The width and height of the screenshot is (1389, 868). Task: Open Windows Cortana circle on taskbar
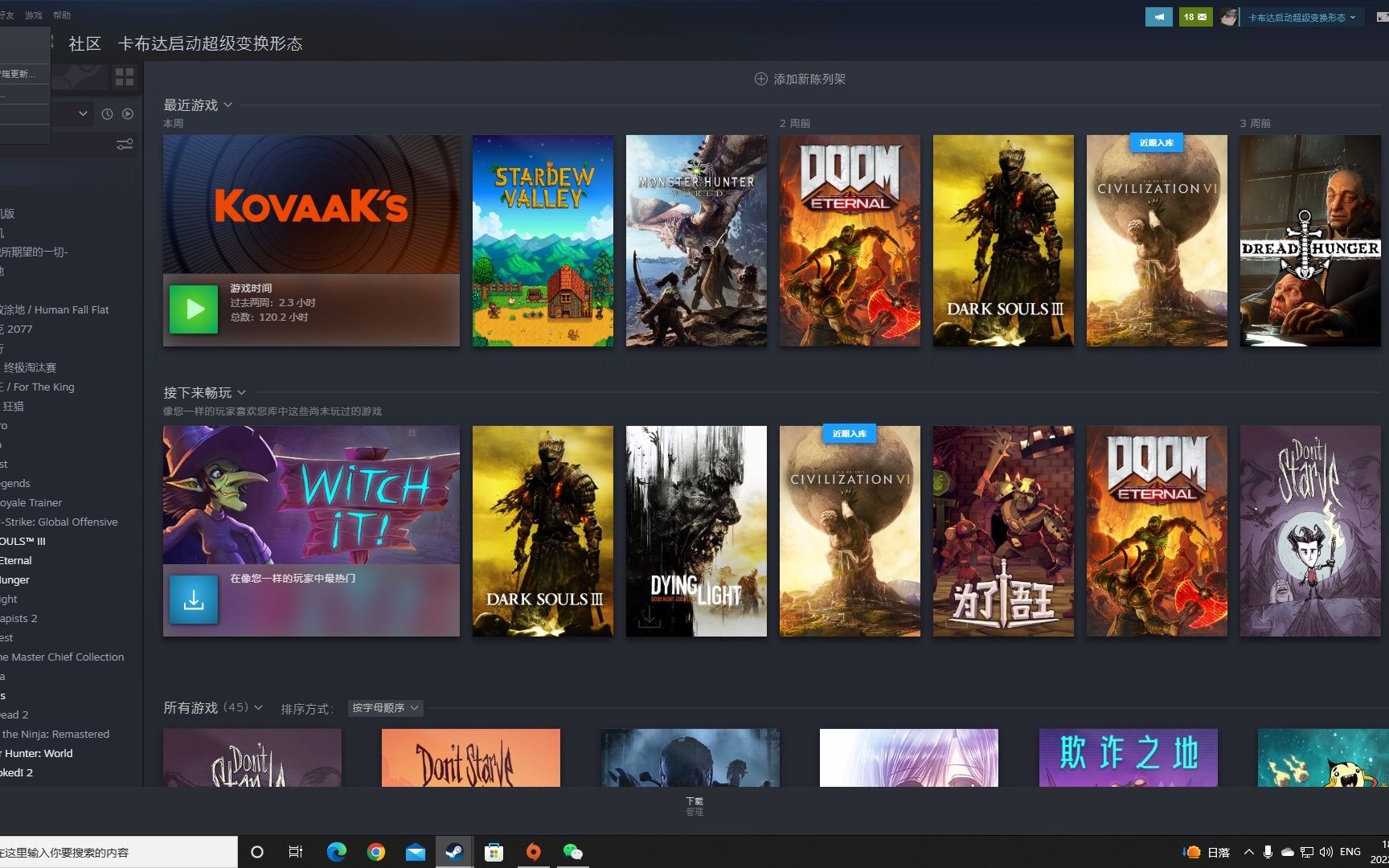[x=257, y=852]
